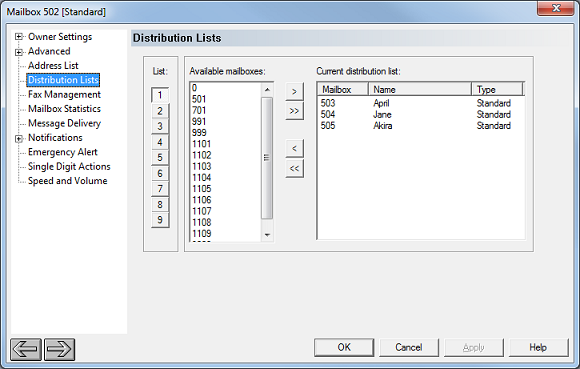Click OK to confirm changes
The image size is (580, 369).
[344, 347]
